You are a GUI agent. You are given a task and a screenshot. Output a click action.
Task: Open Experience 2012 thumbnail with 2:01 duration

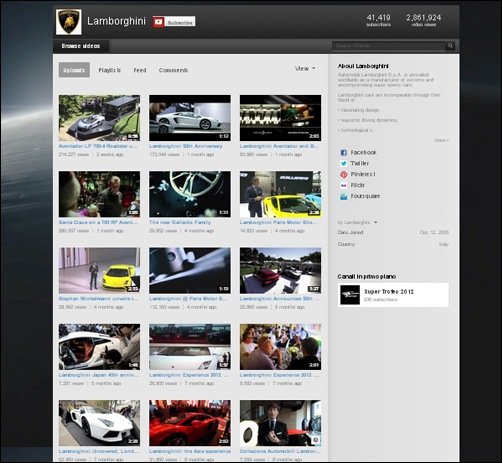tap(280, 347)
